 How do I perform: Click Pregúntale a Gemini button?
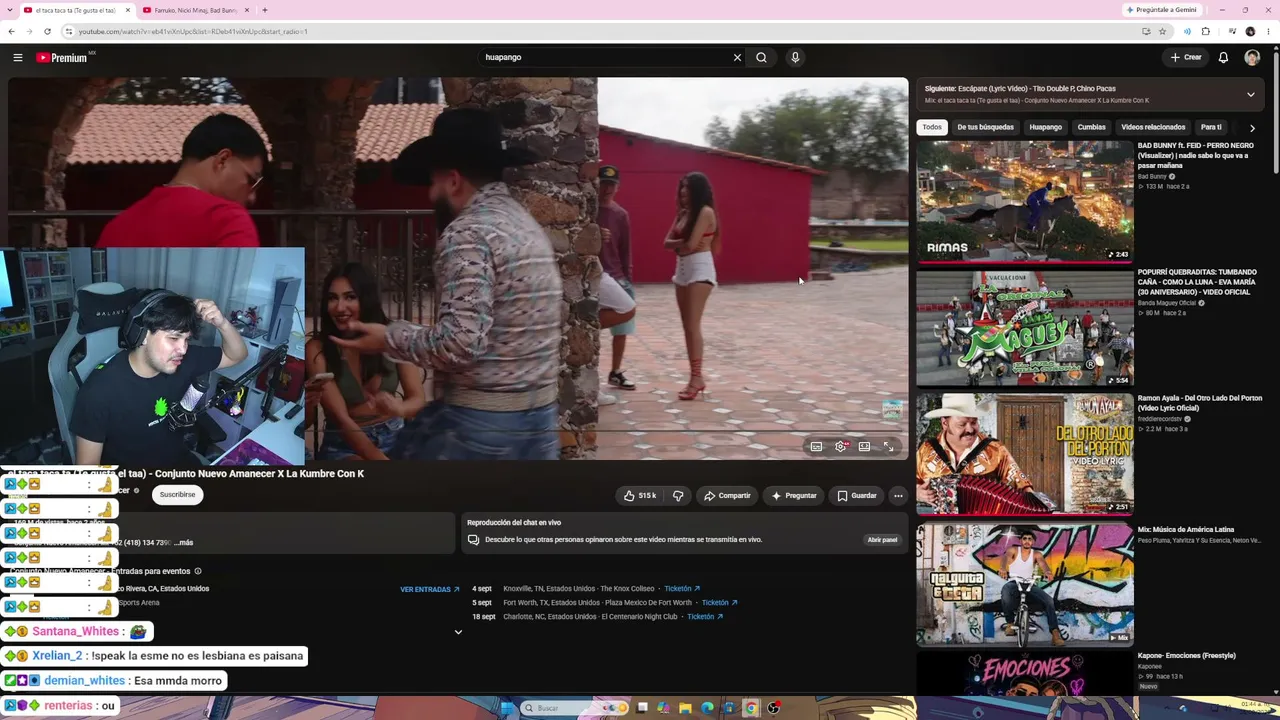1162,10
